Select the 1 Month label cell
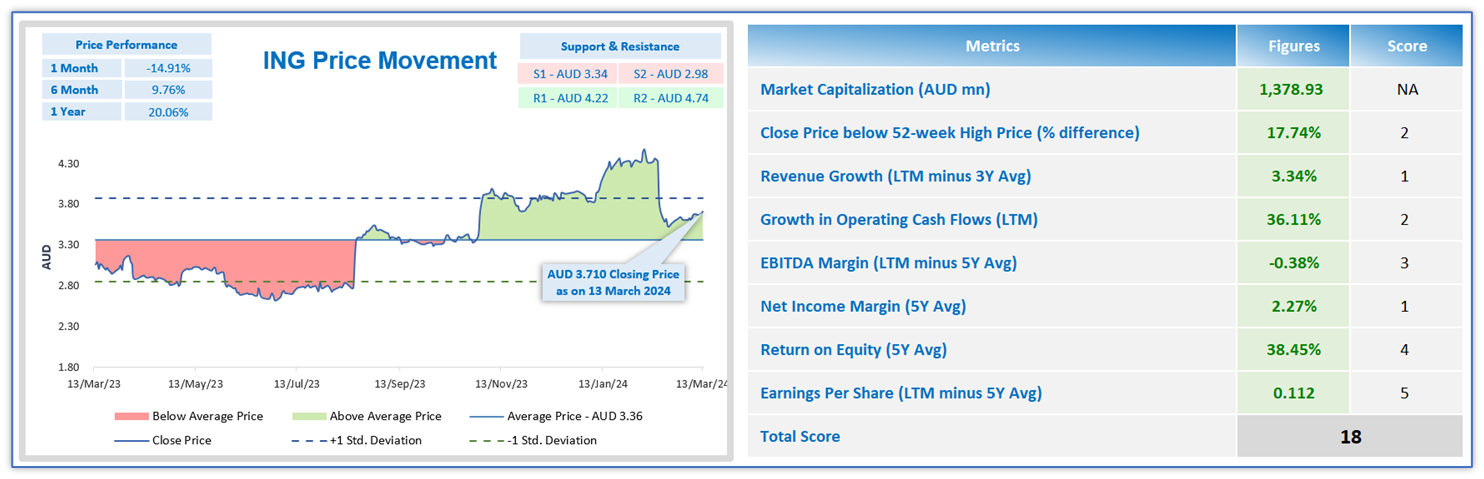1484x479 pixels. 82,68
